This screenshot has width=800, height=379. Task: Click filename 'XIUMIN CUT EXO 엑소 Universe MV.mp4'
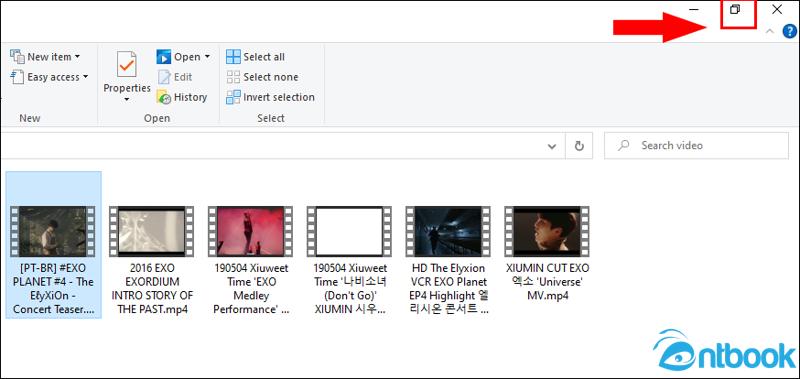pyautogui.click(x=547, y=282)
